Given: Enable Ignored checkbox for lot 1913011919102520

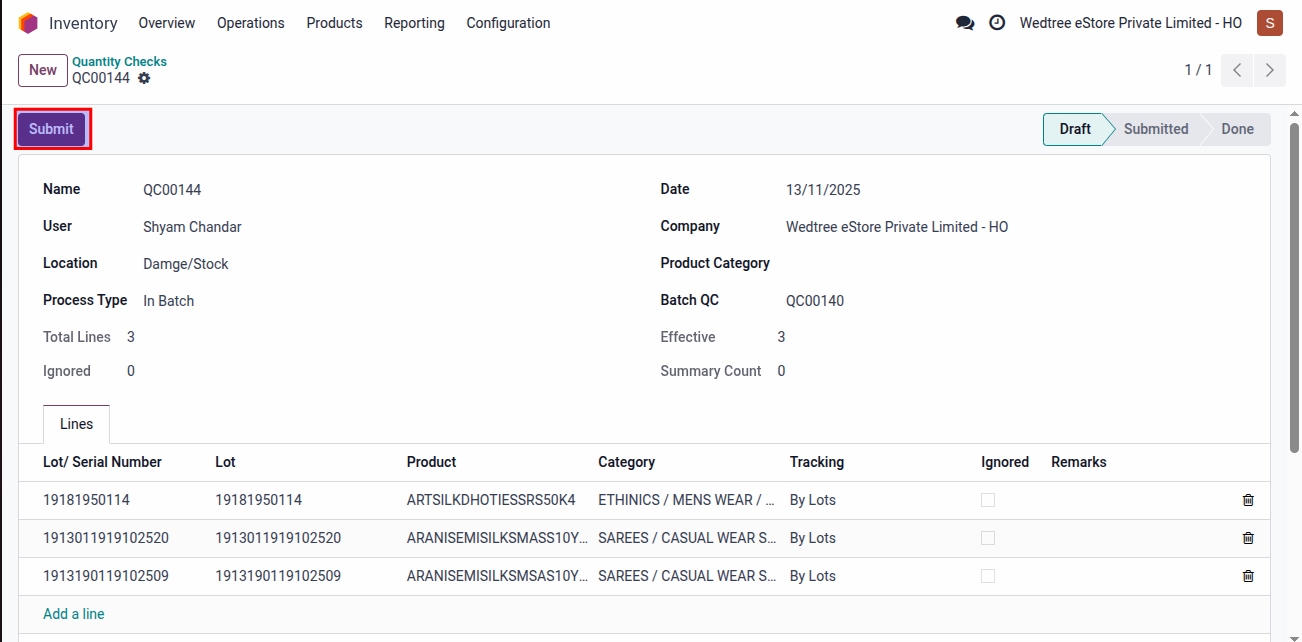Looking at the screenshot, I should click(987, 538).
